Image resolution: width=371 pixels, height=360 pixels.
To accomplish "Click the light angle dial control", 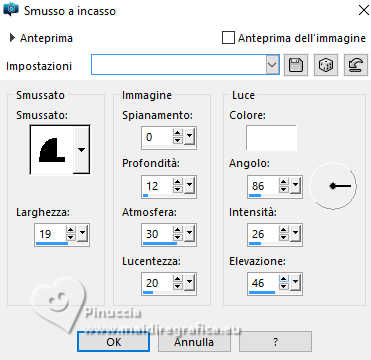I will point(334,186).
